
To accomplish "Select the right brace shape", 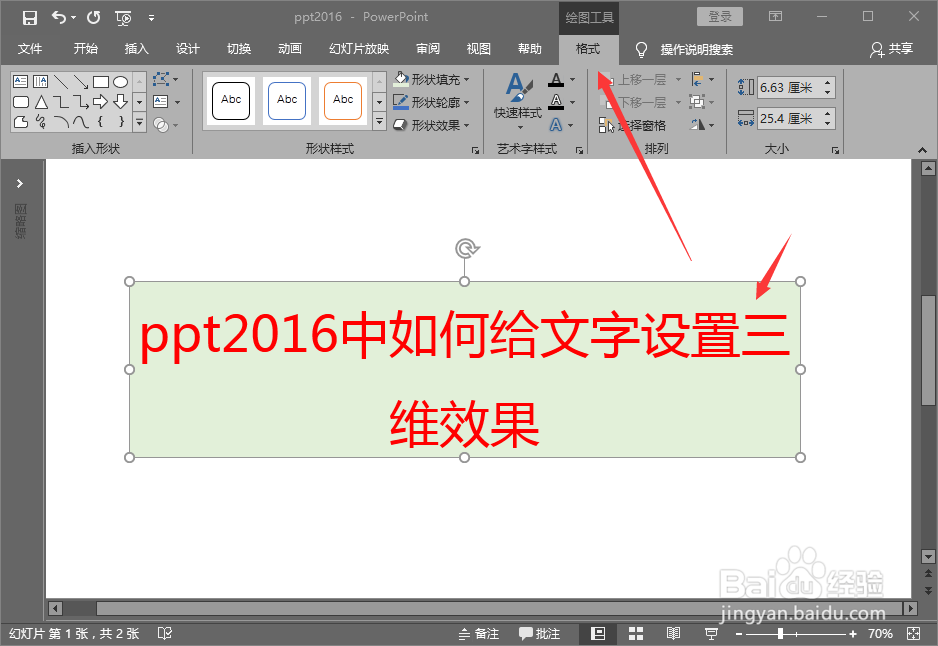I will (121, 122).
